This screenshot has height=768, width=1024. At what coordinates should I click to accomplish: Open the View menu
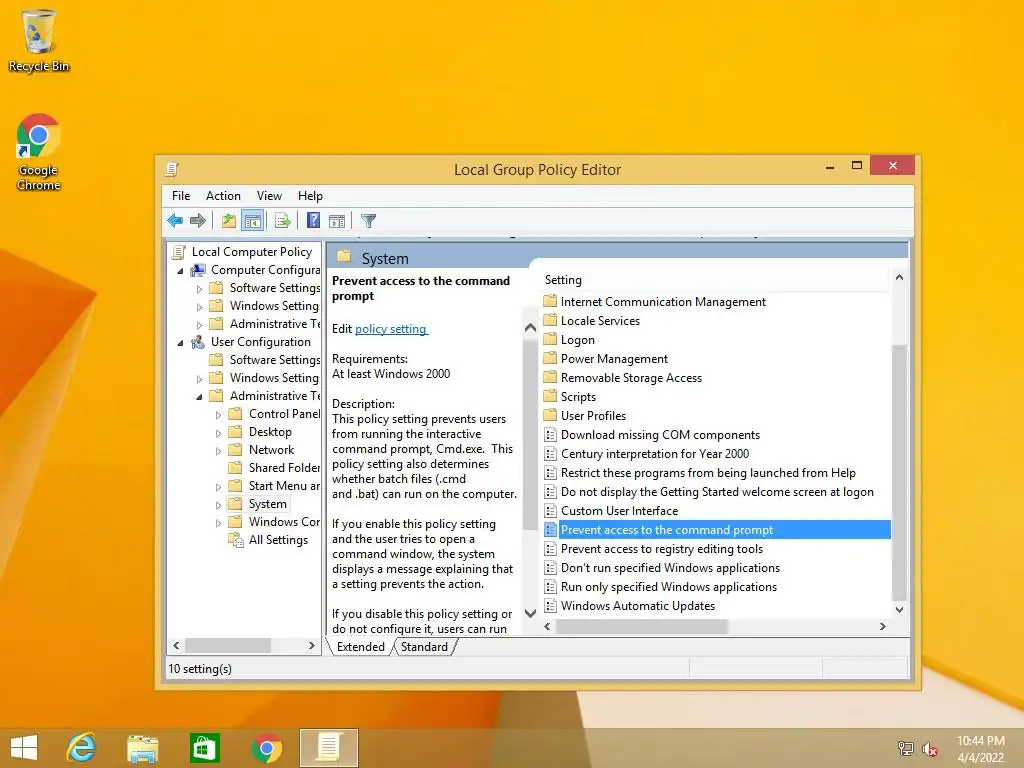pyautogui.click(x=269, y=196)
